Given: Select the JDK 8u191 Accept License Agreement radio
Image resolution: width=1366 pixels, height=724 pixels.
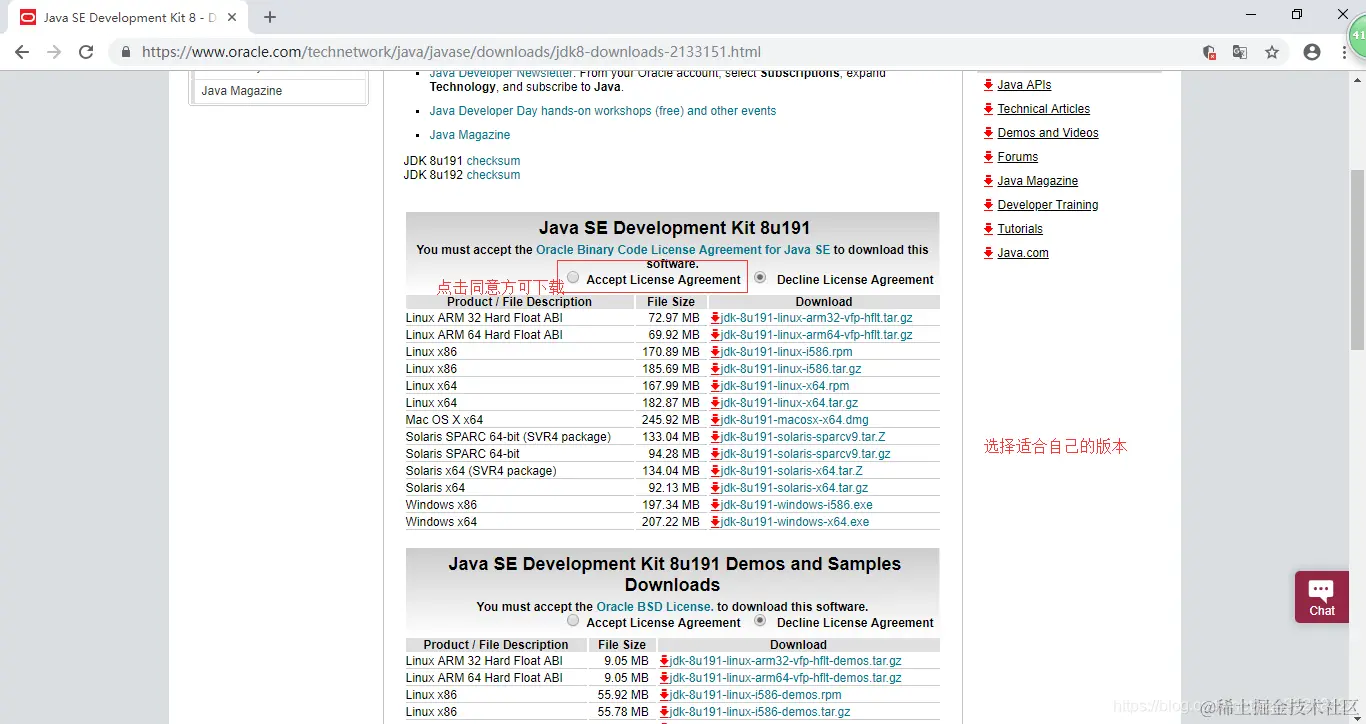Looking at the screenshot, I should (573, 278).
